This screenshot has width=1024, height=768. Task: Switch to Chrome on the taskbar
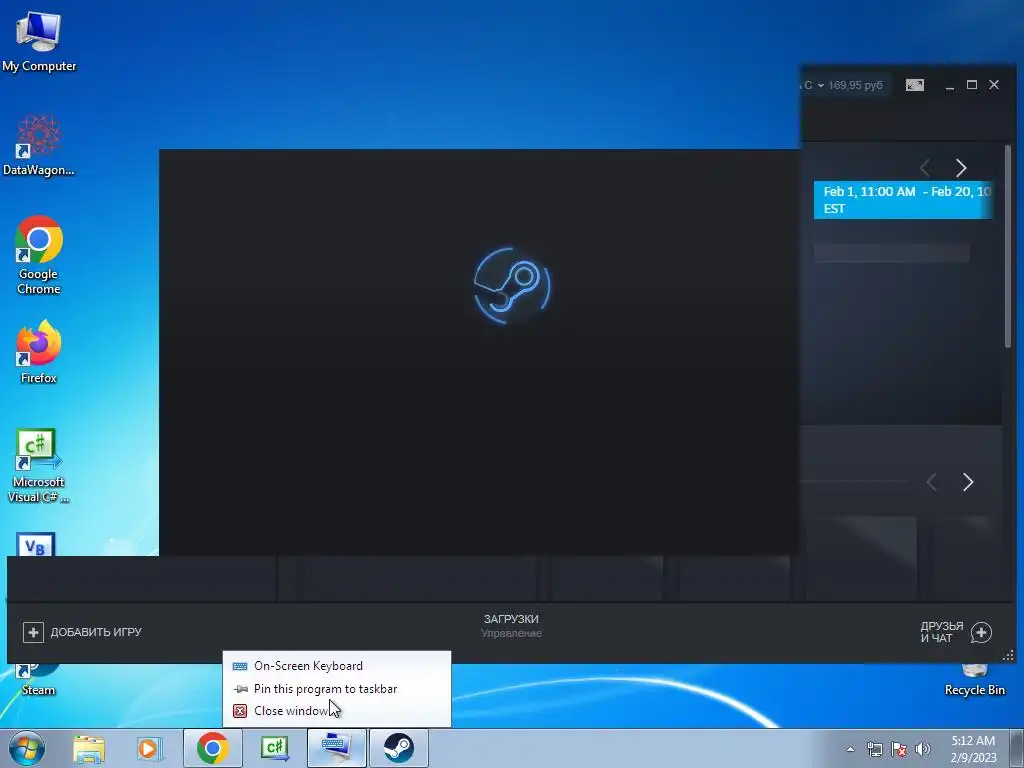tap(212, 748)
